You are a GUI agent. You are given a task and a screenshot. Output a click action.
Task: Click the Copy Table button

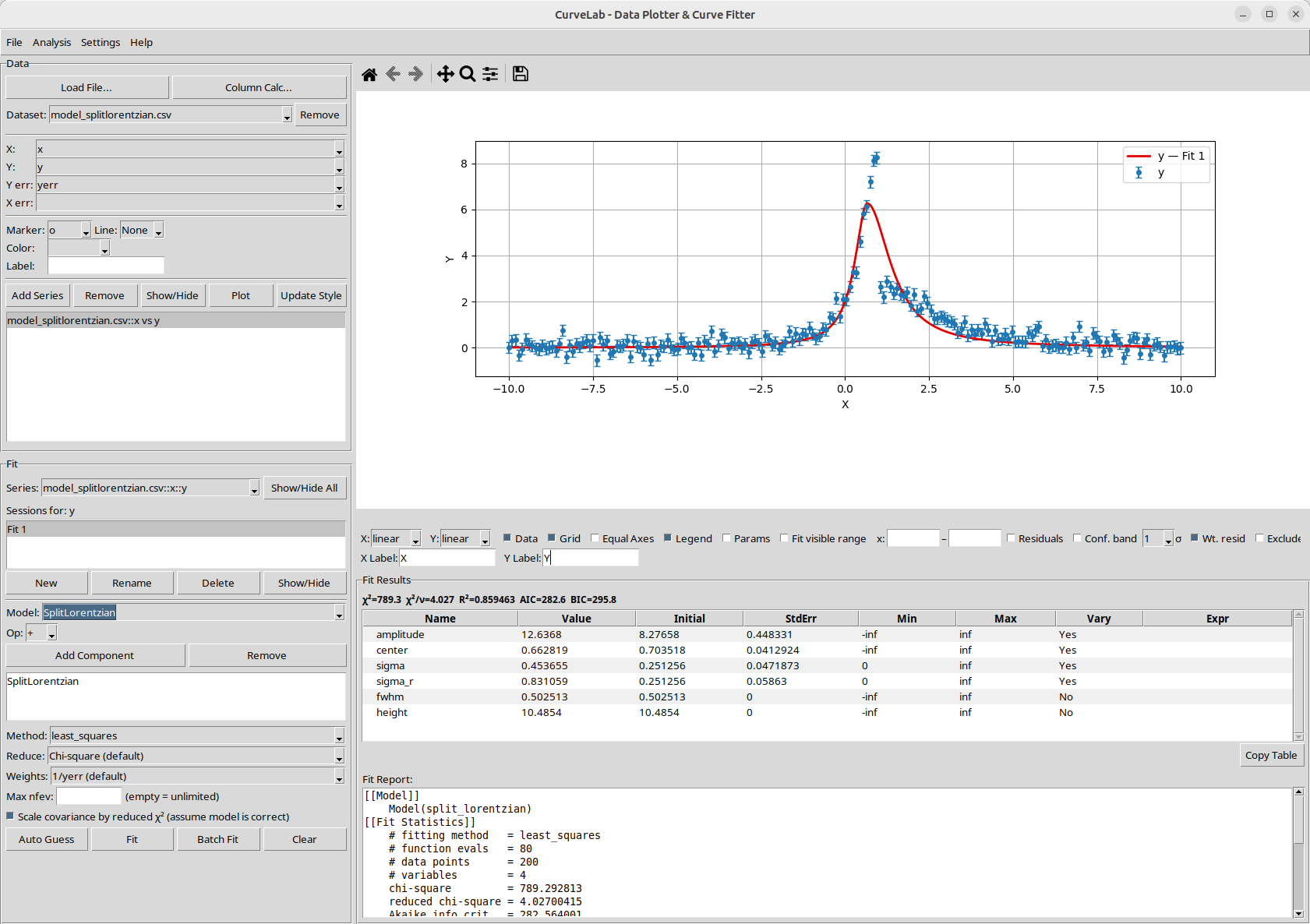1271,755
